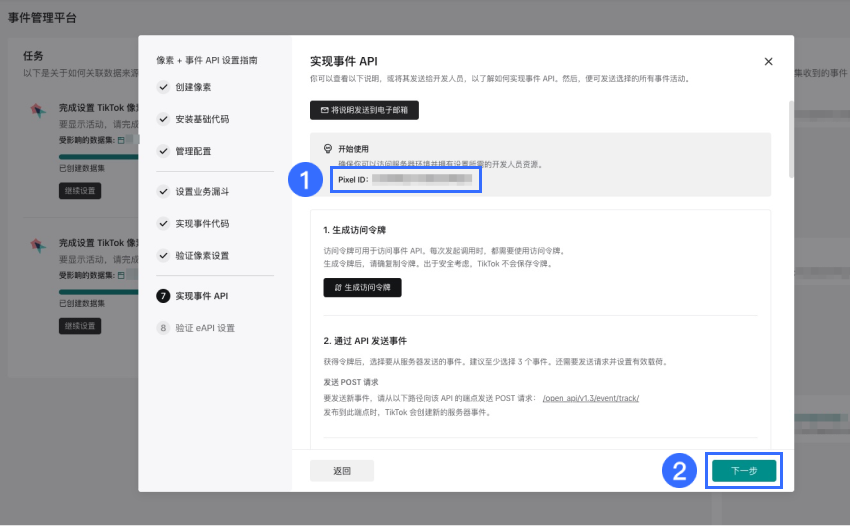
Task: Click the 事件管理平台 page title
Action: 42,18
